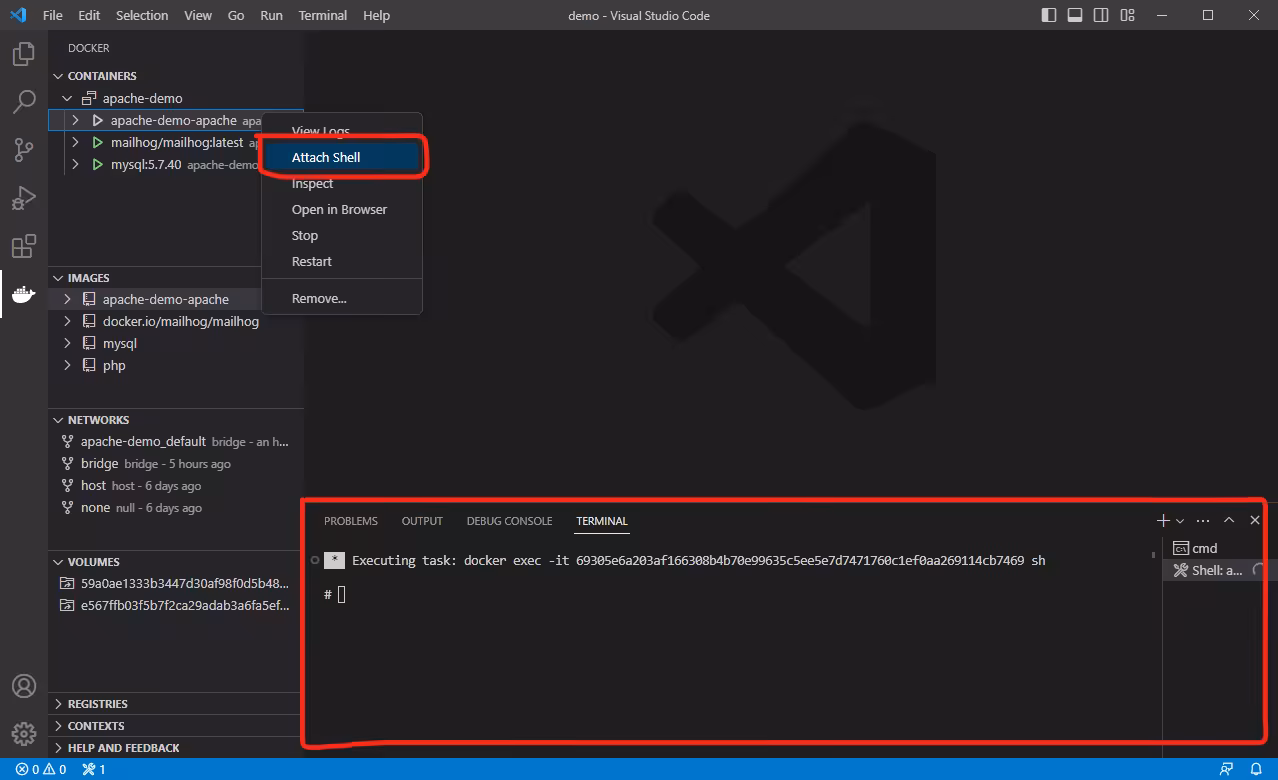Image resolution: width=1278 pixels, height=780 pixels.
Task: Open the Help menu
Action: pyautogui.click(x=377, y=15)
